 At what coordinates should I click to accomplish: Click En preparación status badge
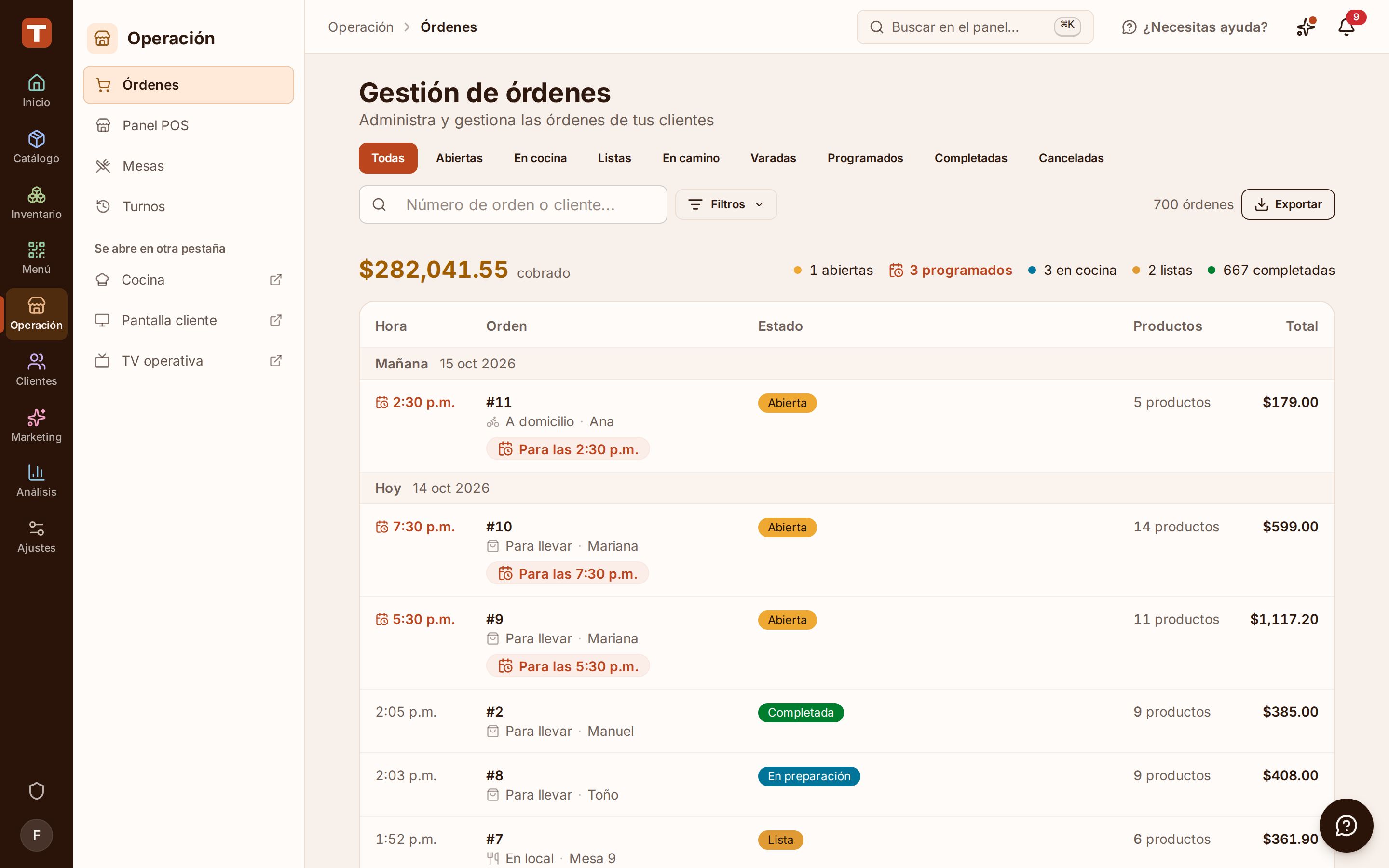point(809,776)
